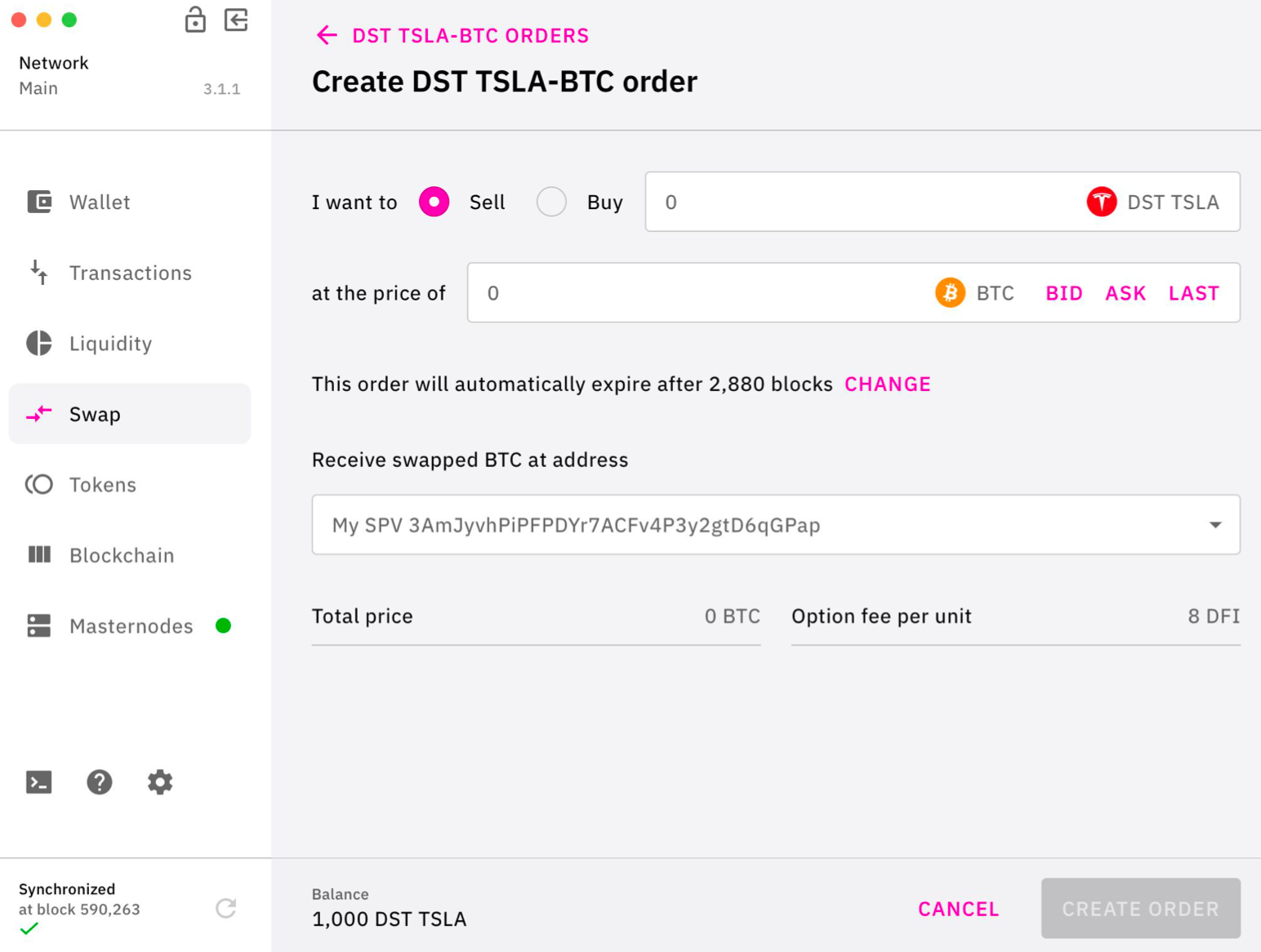Click the 0 BTC total price value
Image resolution: width=1261 pixels, height=952 pixels.
733,616
